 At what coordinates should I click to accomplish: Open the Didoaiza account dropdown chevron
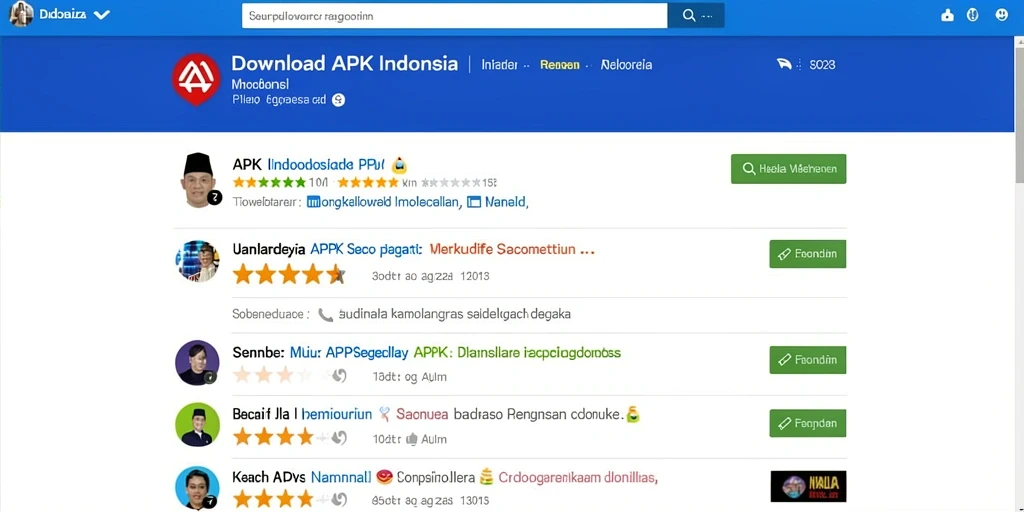pyautogui.click(x=101, y=15)
